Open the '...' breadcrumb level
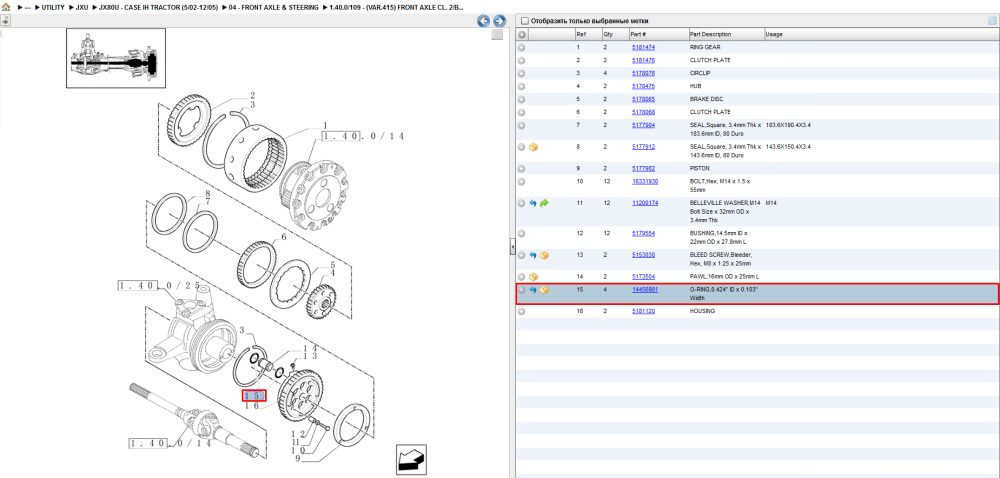Viewport: 1000px width, 478px height. [x=27, y=7]
